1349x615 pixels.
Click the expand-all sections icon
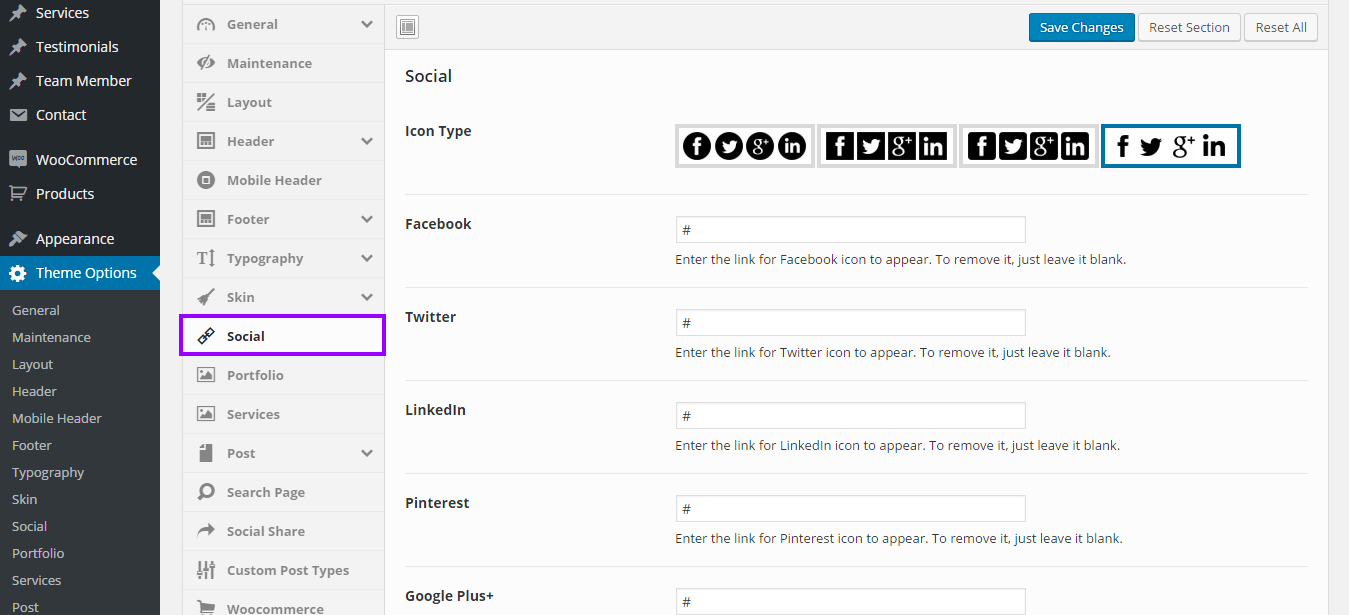407,28
